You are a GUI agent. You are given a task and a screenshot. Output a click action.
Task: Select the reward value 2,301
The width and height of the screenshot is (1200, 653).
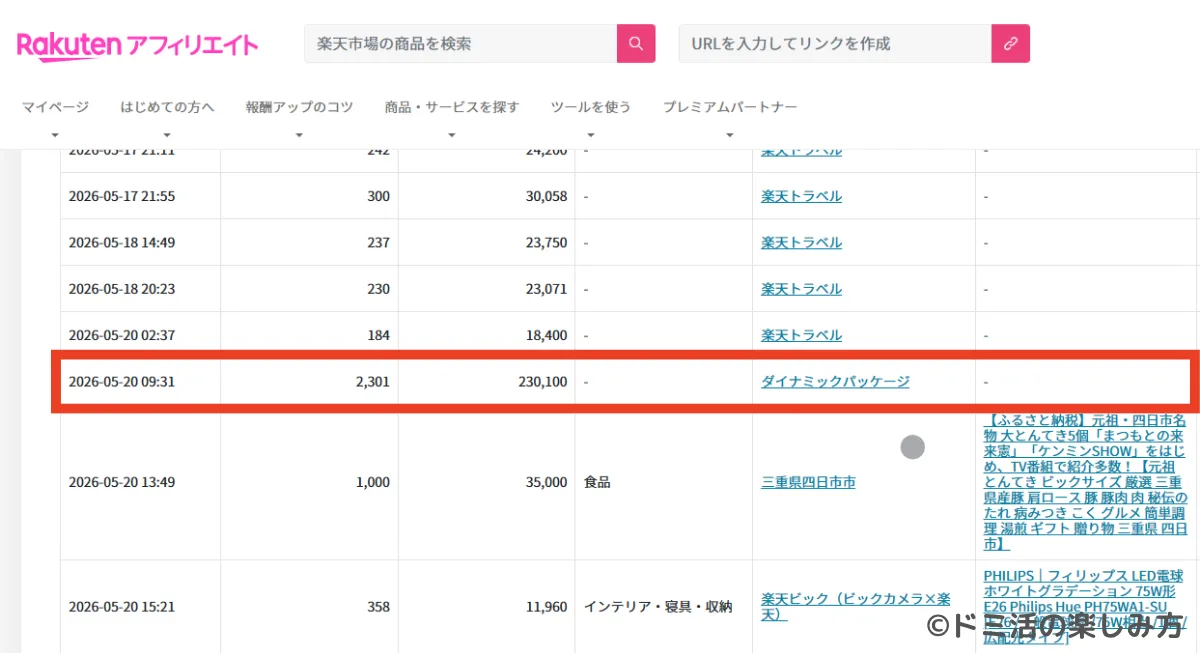click(372, 381)
